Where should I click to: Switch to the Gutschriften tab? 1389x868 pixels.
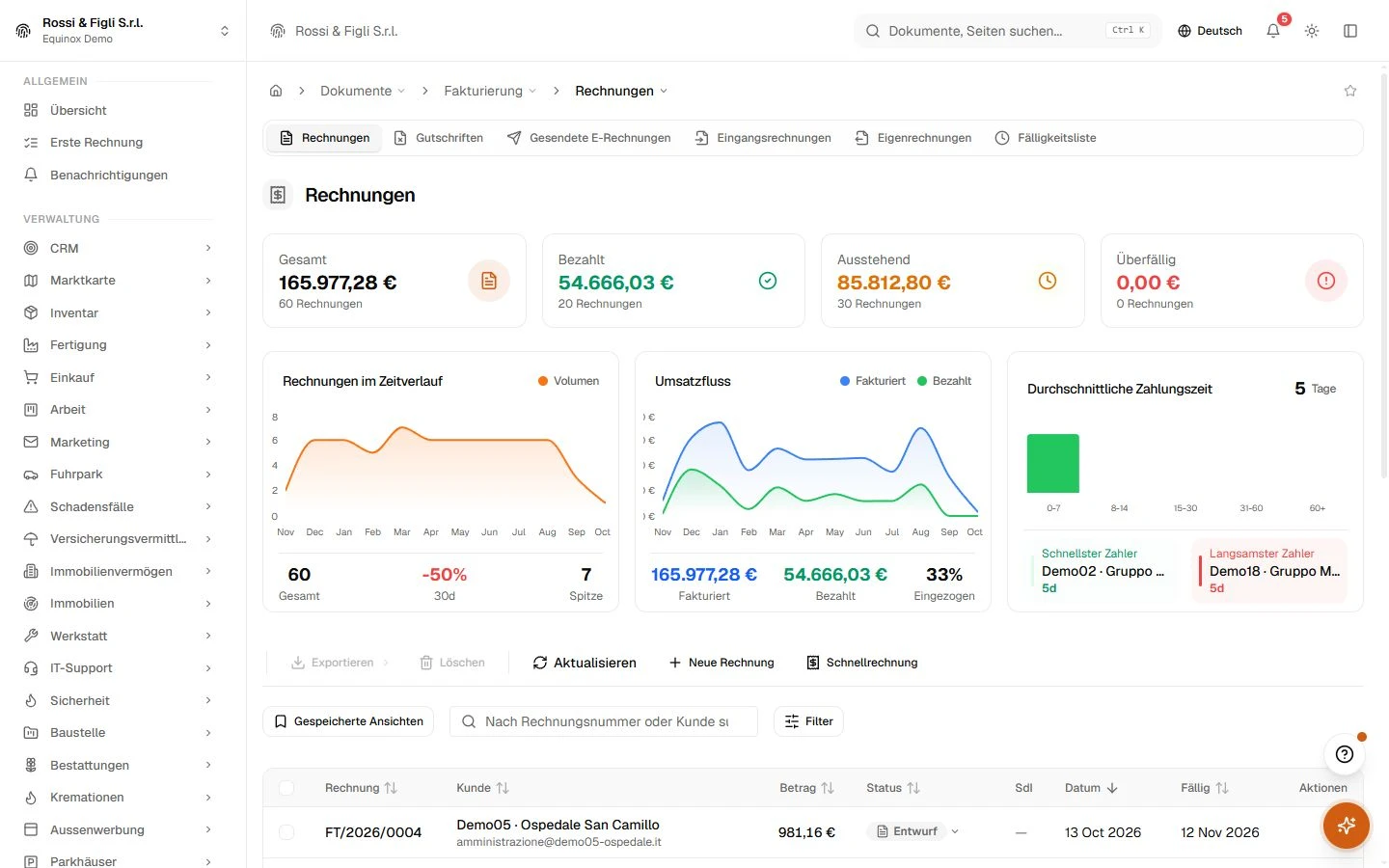(x=439, y=138)
